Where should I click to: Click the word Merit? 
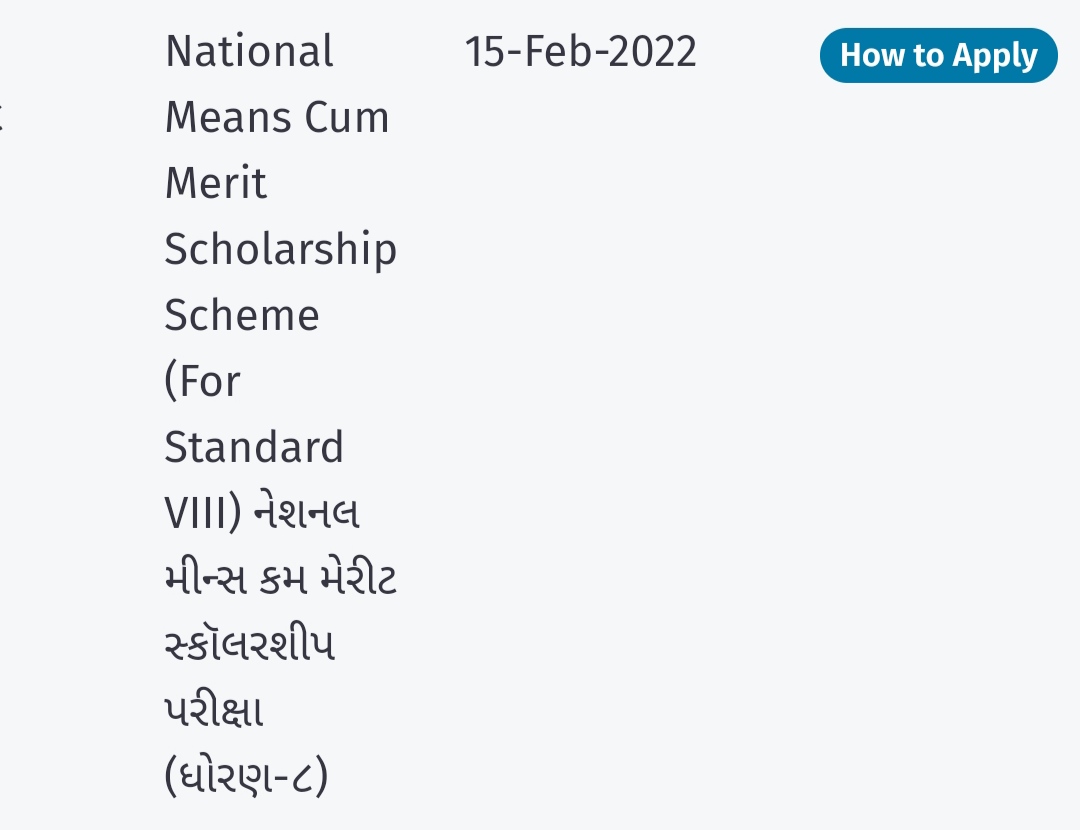(x=216, y=184)
